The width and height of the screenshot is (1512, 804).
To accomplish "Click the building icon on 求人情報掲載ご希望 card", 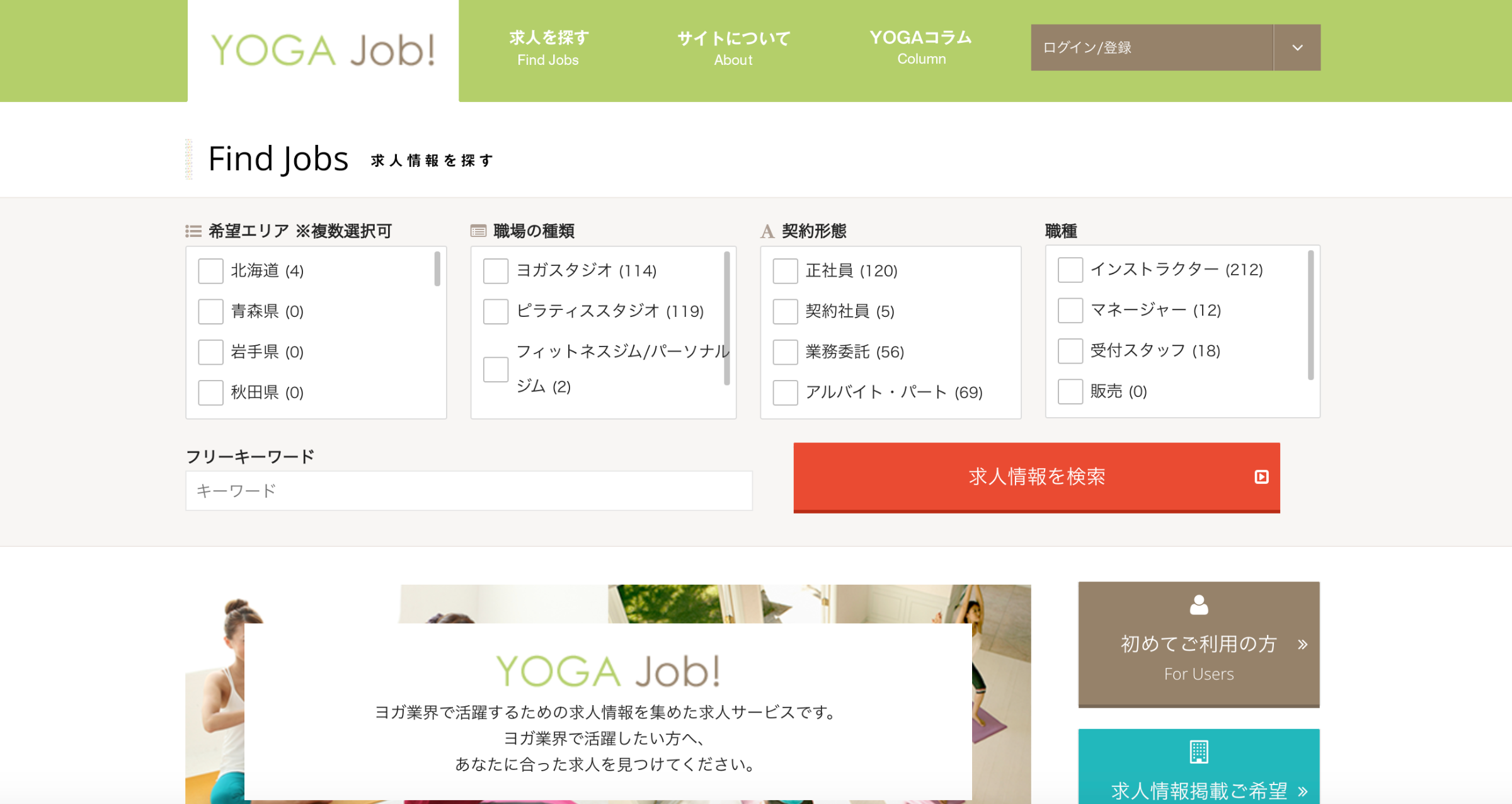I will pos(1199,752).
